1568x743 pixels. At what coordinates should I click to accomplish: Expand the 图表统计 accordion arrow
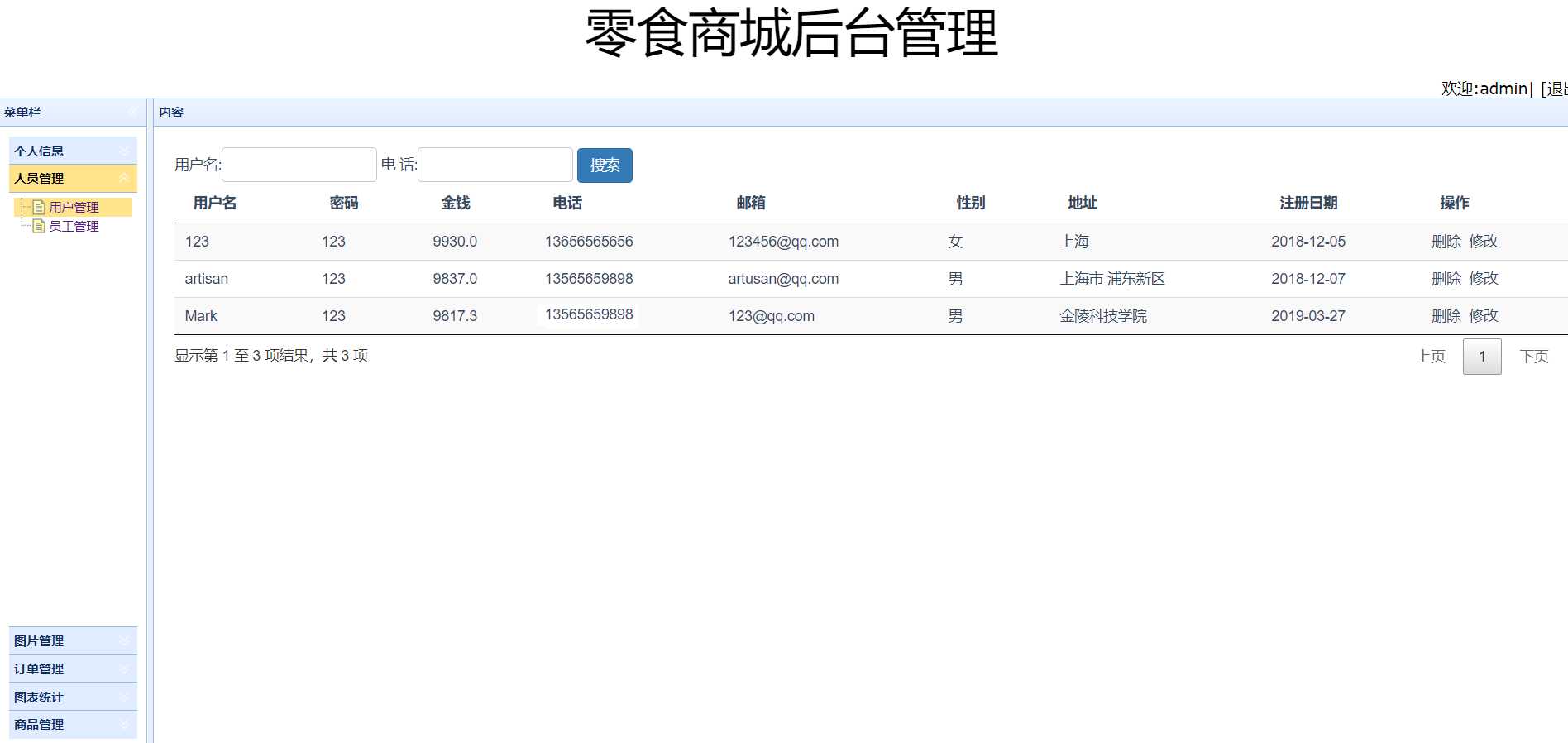tap(124, 697)
